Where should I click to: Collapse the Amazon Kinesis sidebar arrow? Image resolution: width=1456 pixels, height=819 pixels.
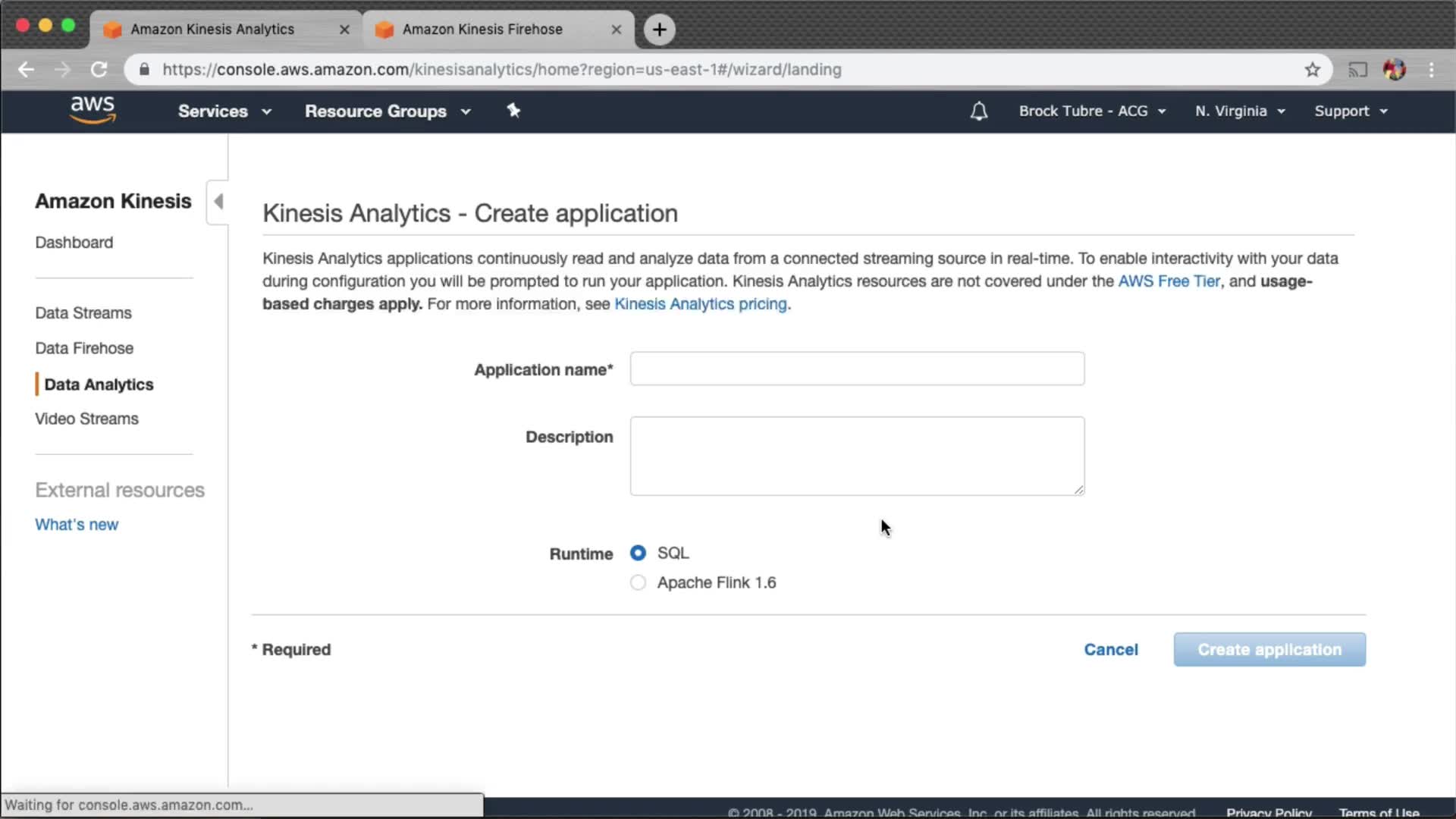218,202
